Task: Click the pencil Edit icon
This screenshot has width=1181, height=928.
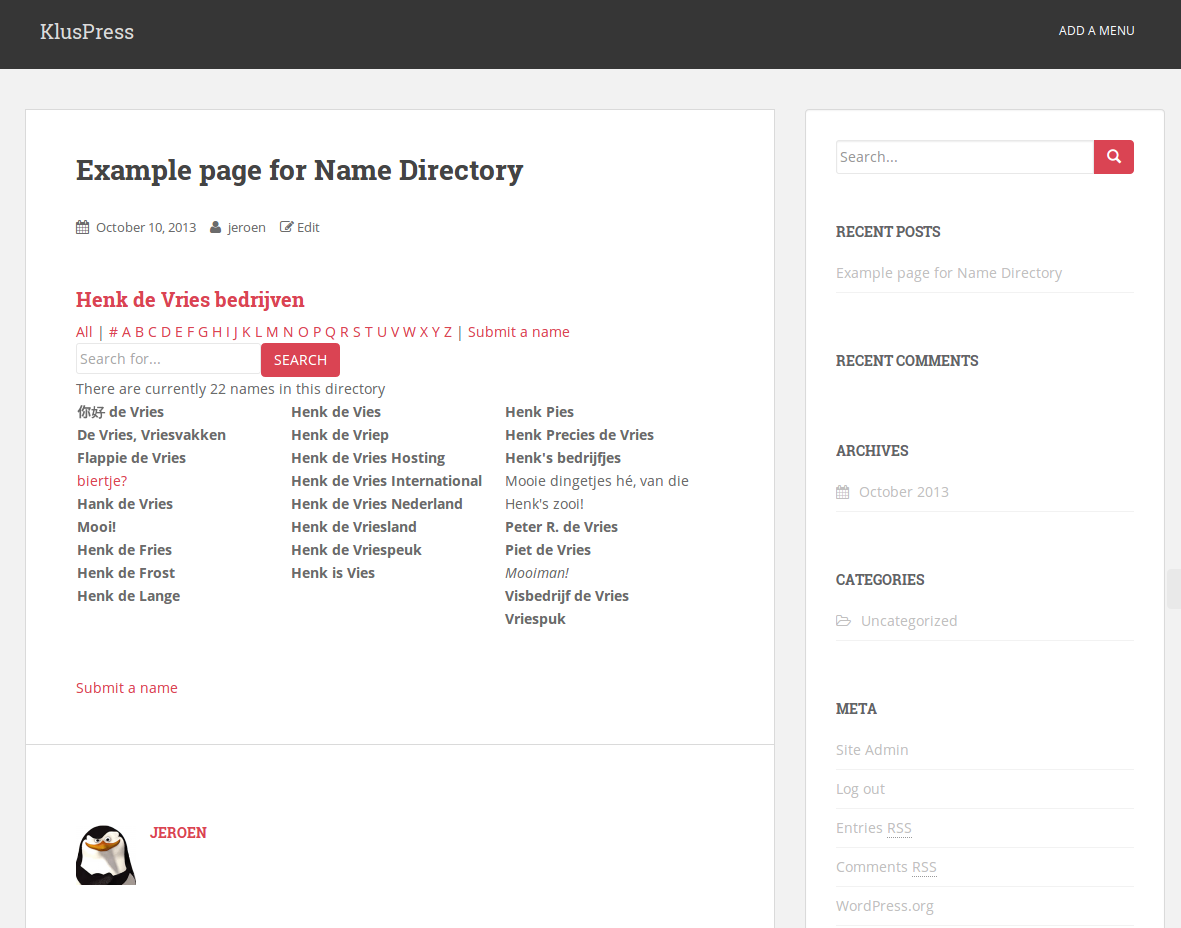Action: (x=287, y=227)
